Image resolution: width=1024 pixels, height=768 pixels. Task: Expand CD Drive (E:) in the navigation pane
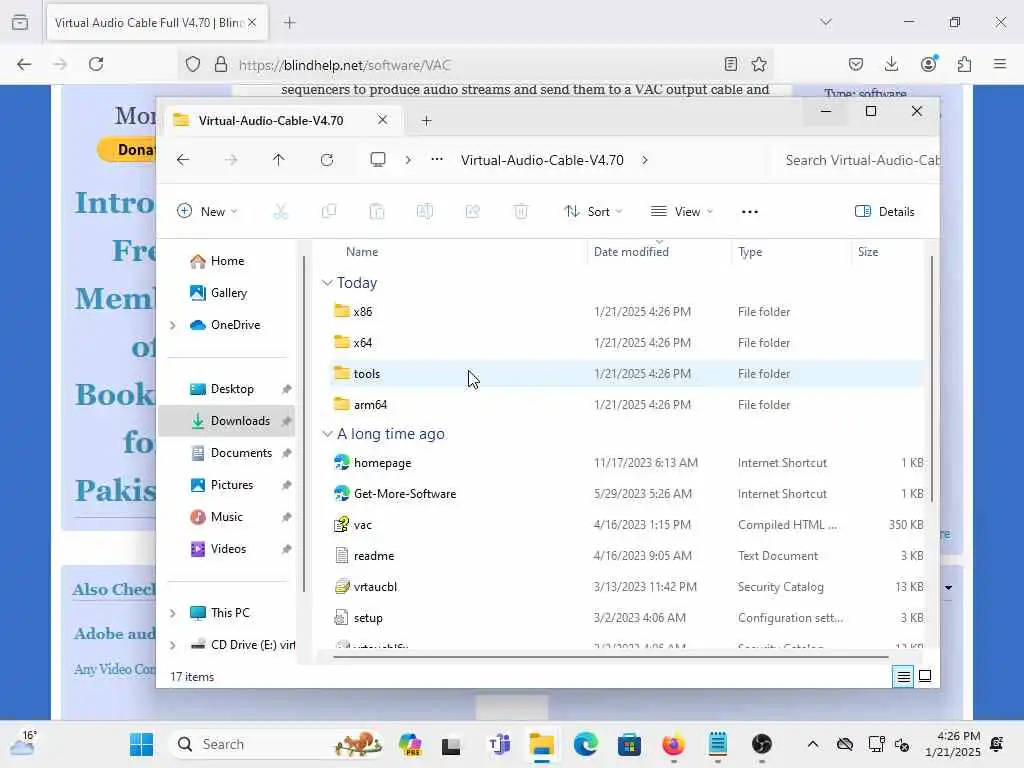[x=172, y=645]
